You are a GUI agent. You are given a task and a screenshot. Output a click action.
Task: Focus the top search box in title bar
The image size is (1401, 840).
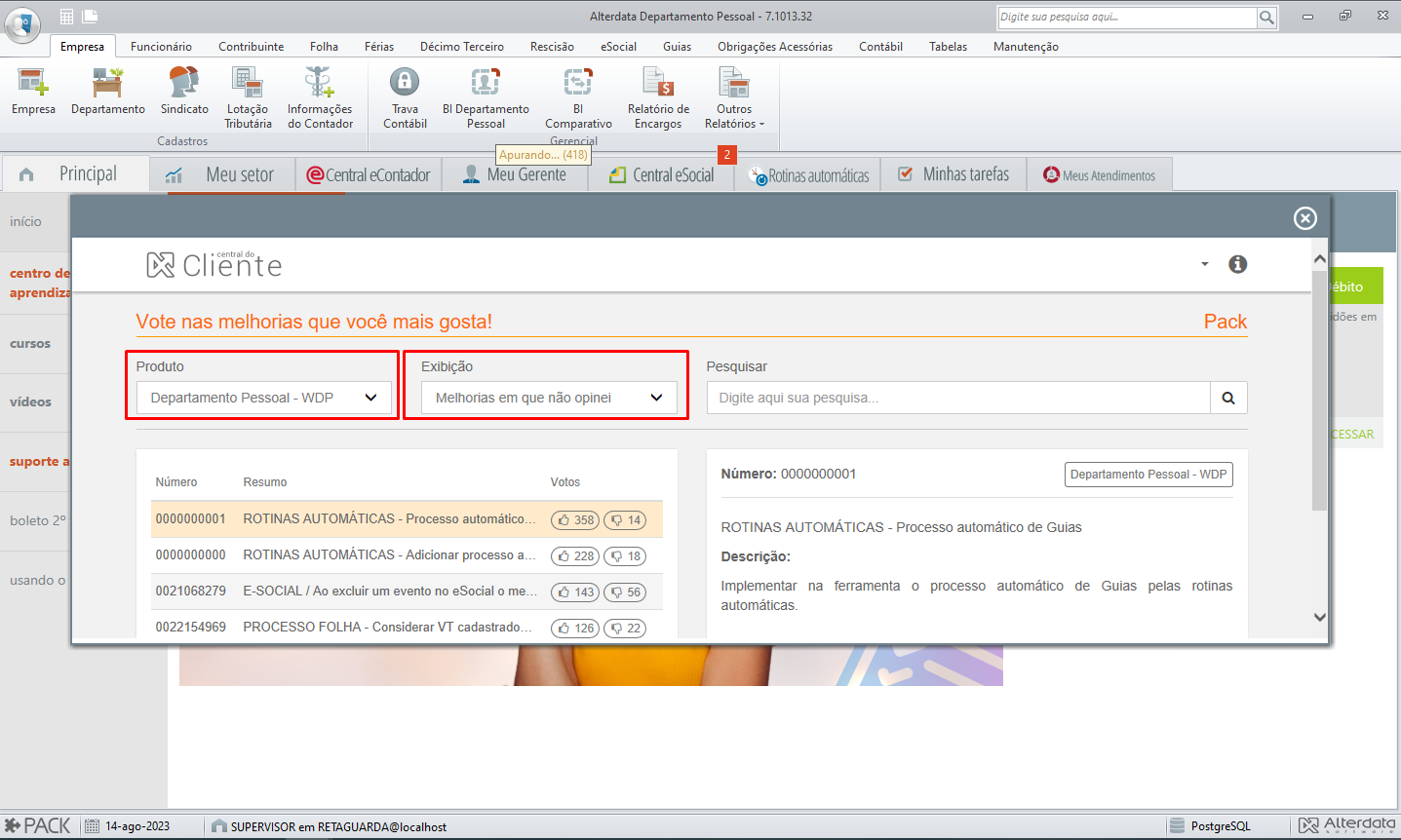1127,18
